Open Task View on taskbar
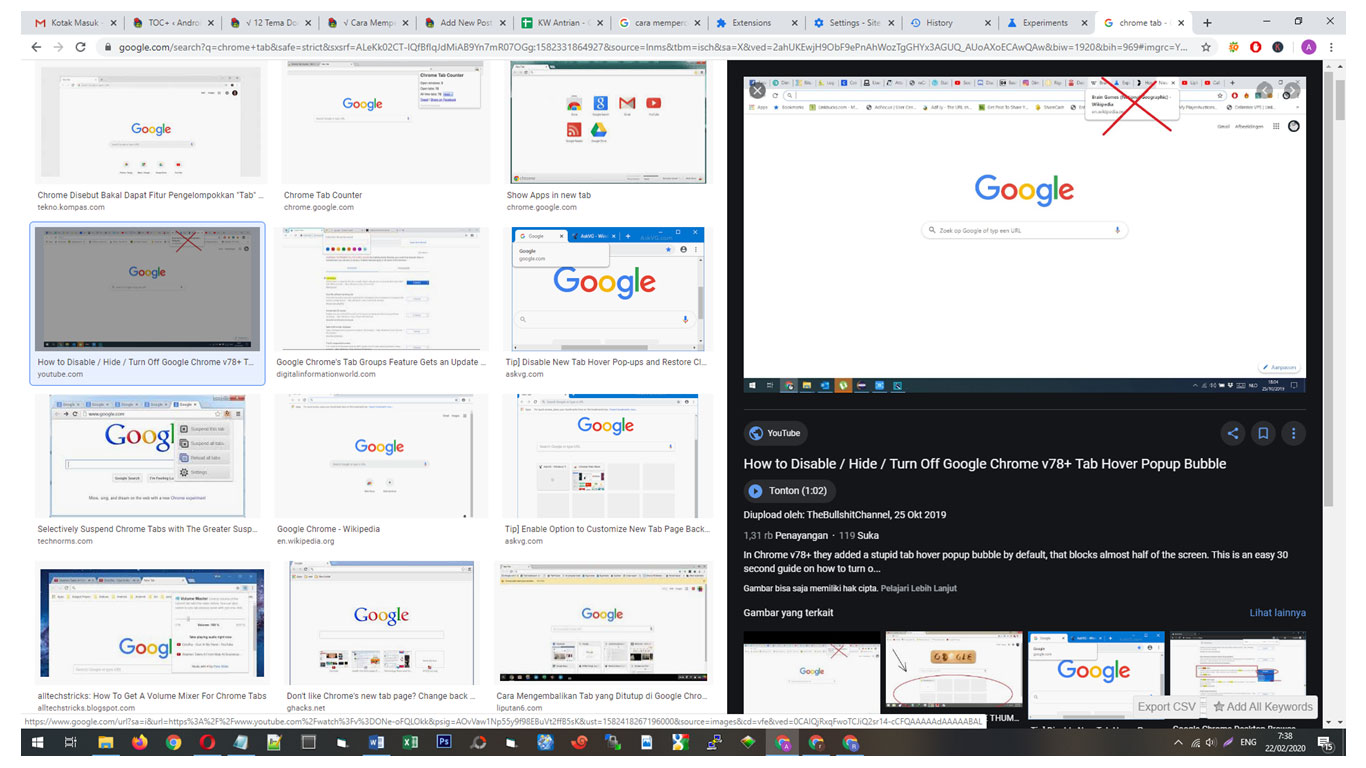The width and height of the screenshot is (1366, 768). [x=70, y=743]
